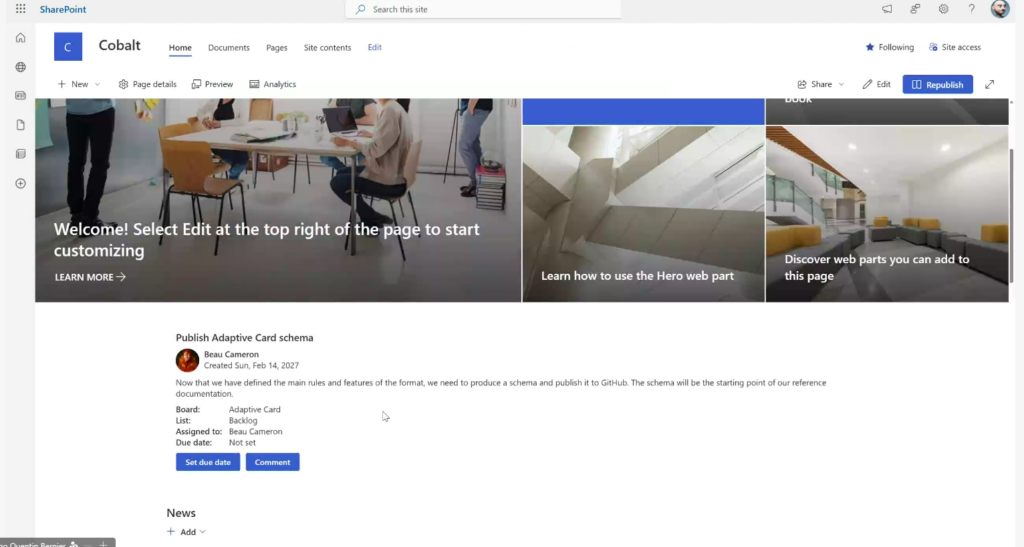This screenshot has width=1024, height=547.
Task: Open Site contents in the navigation
Action: point(327,48)
